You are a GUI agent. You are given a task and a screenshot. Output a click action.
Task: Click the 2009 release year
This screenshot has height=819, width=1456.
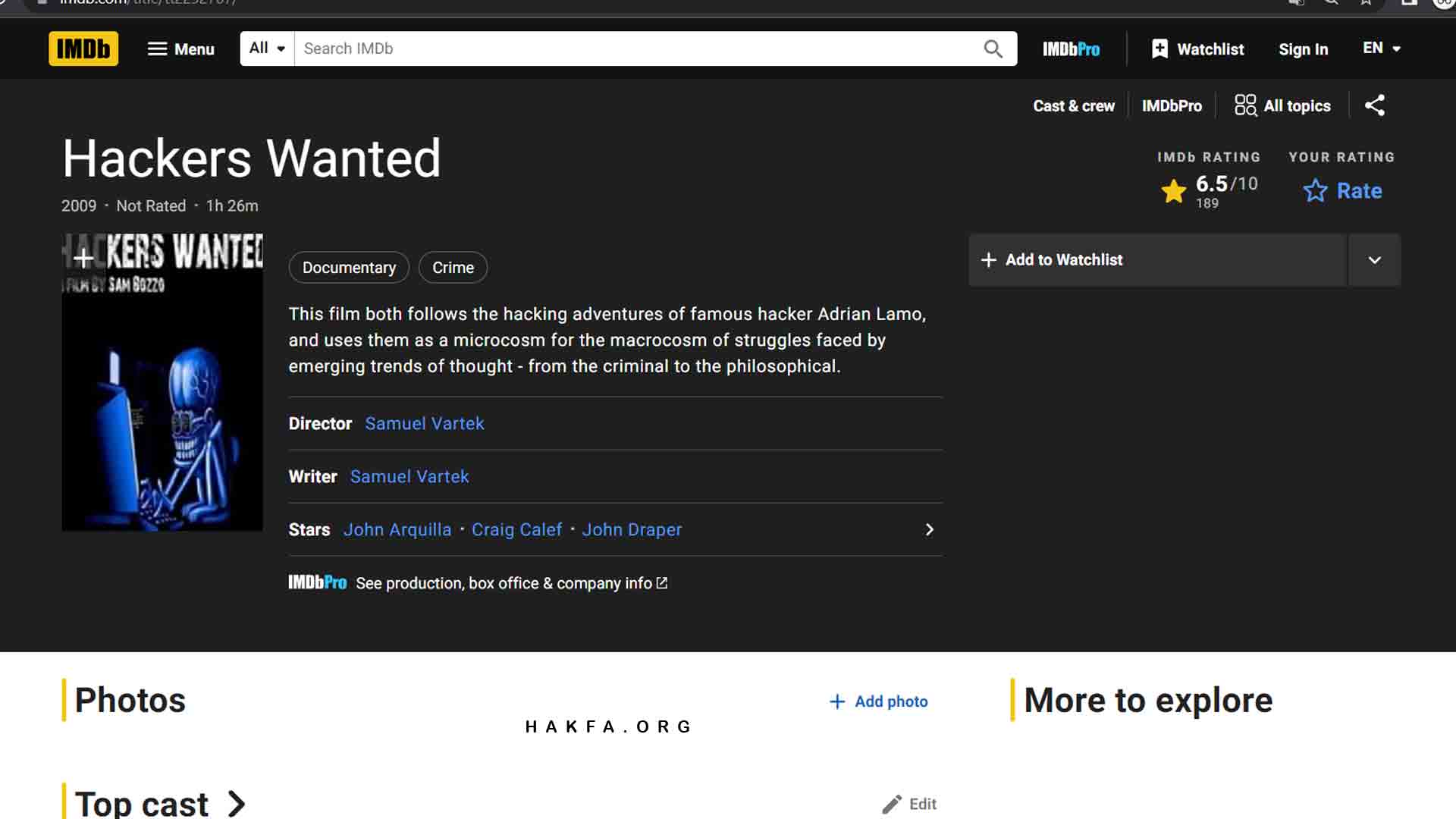coord(79,206)
